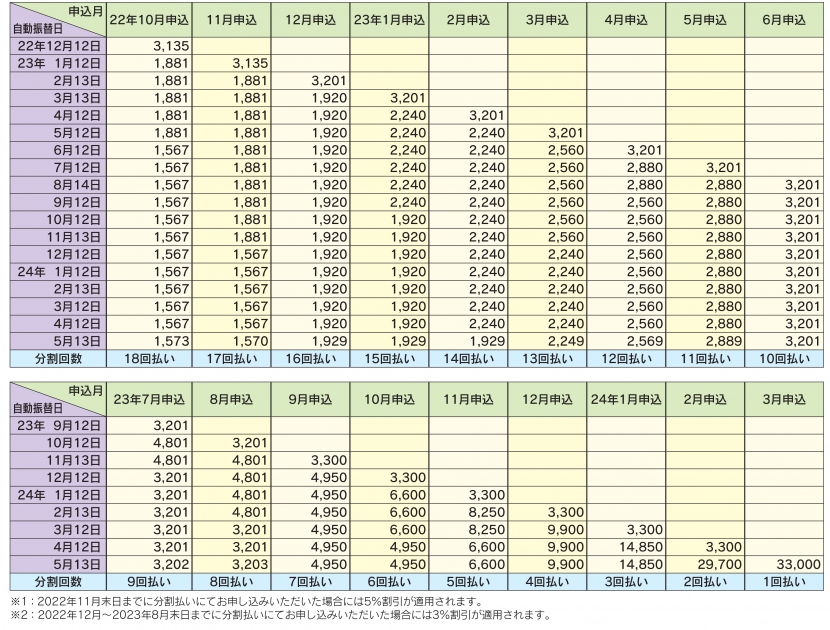Select the '4回払い' installment cell
830x630 pixels.
click(x=547, y=582)
